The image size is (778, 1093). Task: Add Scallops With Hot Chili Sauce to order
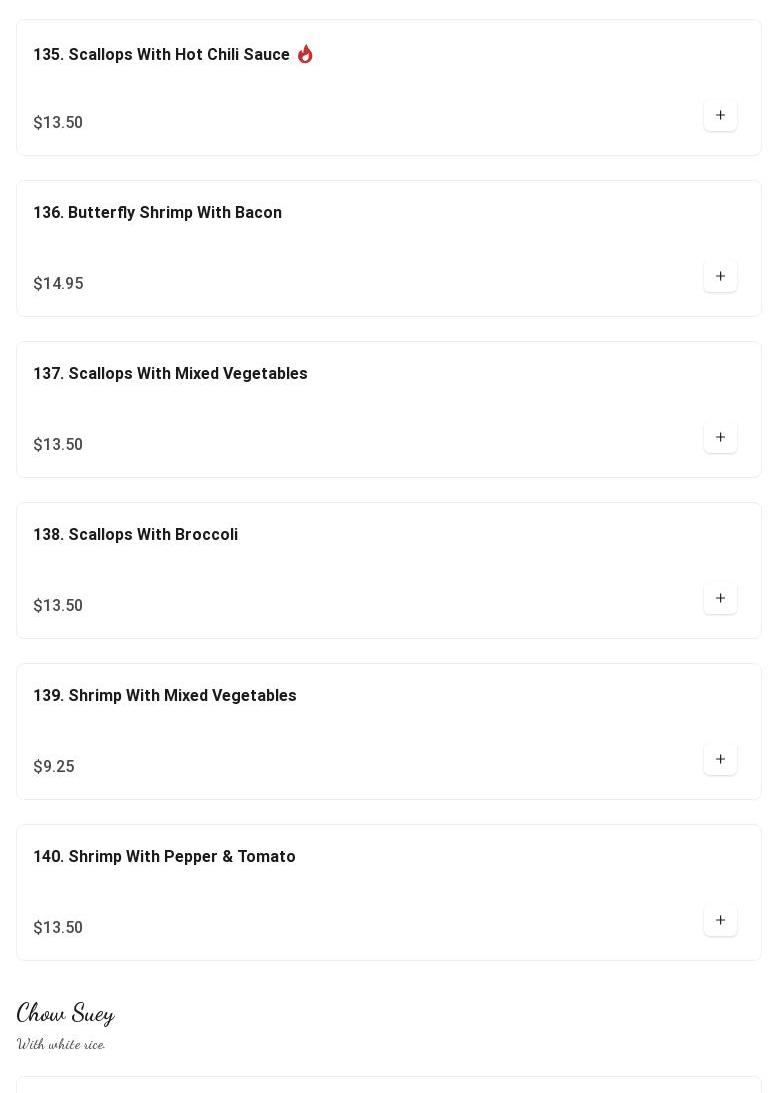click(x=720, y=115)
